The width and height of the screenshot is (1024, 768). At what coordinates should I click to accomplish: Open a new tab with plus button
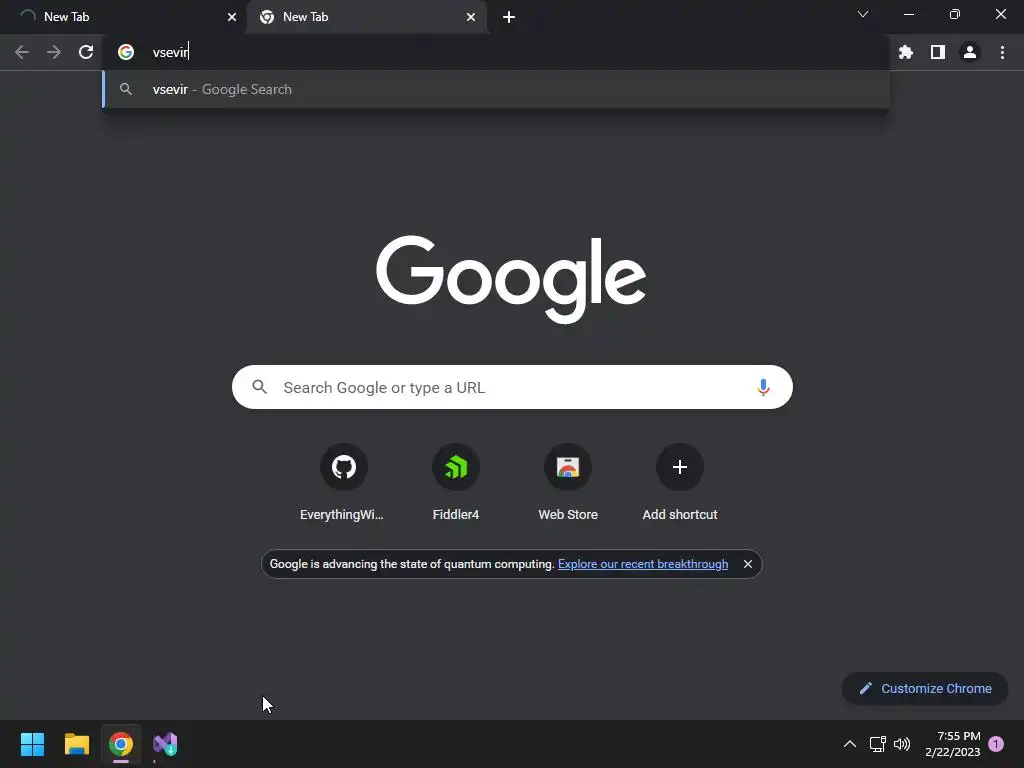click(509, 17)
